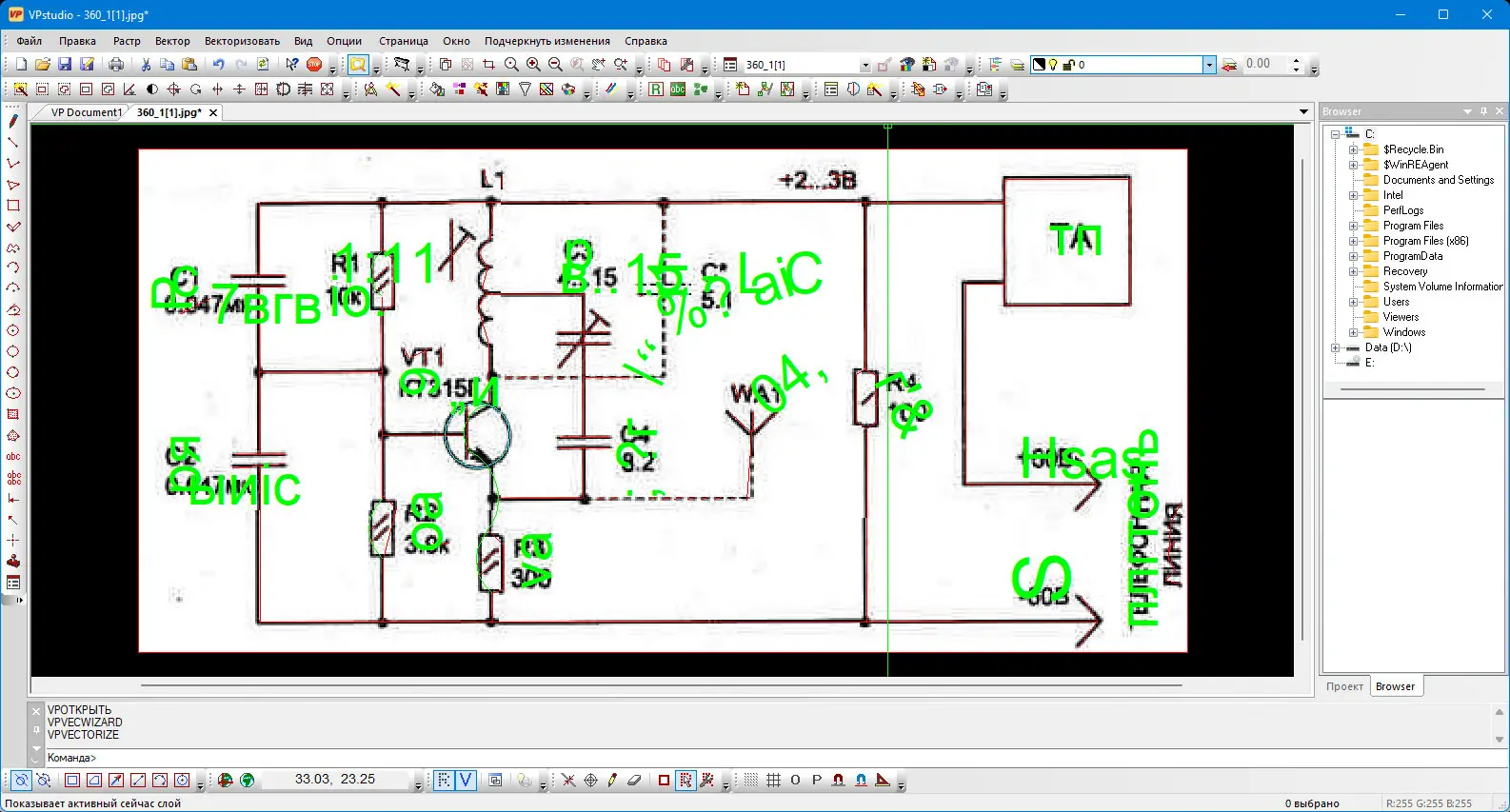1510x812 pixels.
Task: Click the paint bucket fill icon
Action: pos(437,89)
